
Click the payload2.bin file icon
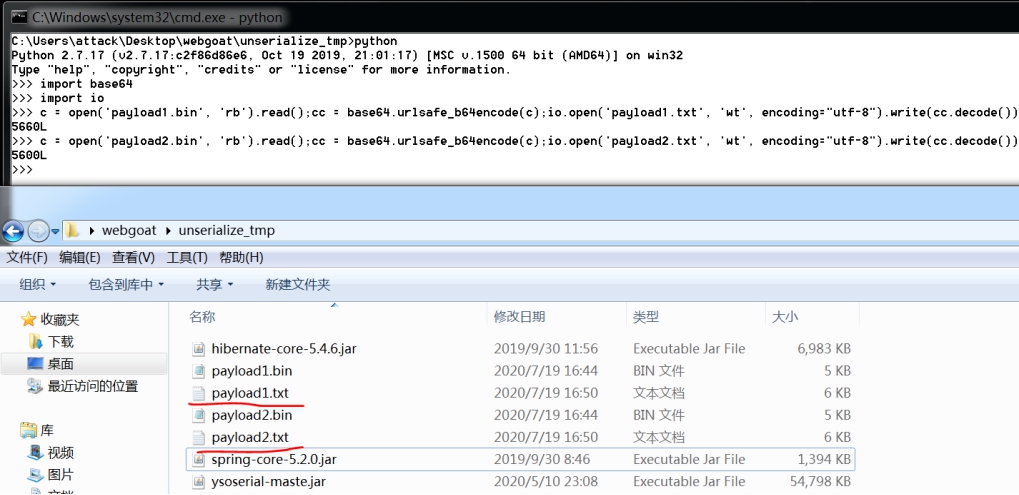point(199,415)
